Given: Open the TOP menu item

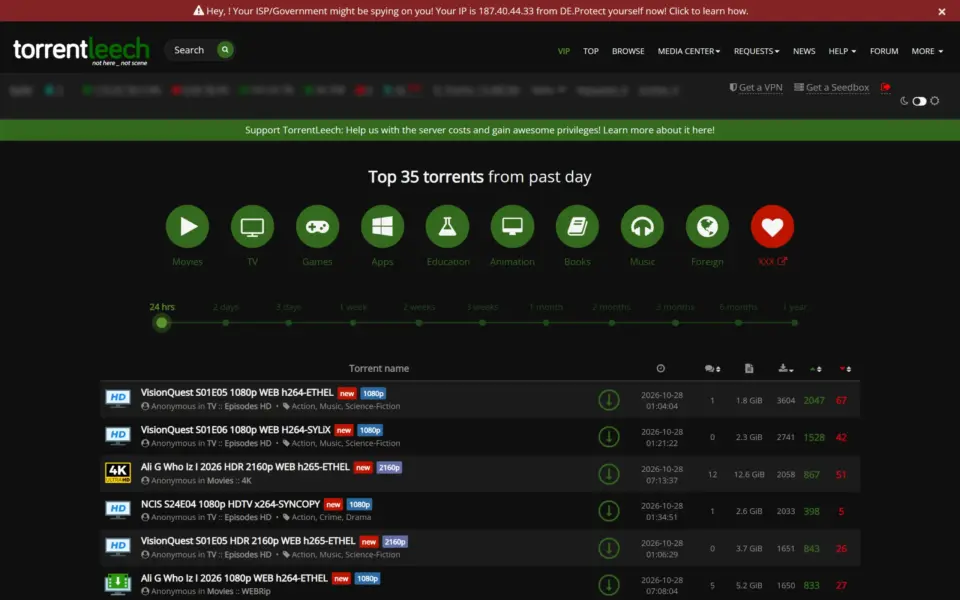Looking at the screenshot, I should coord(591,51).
